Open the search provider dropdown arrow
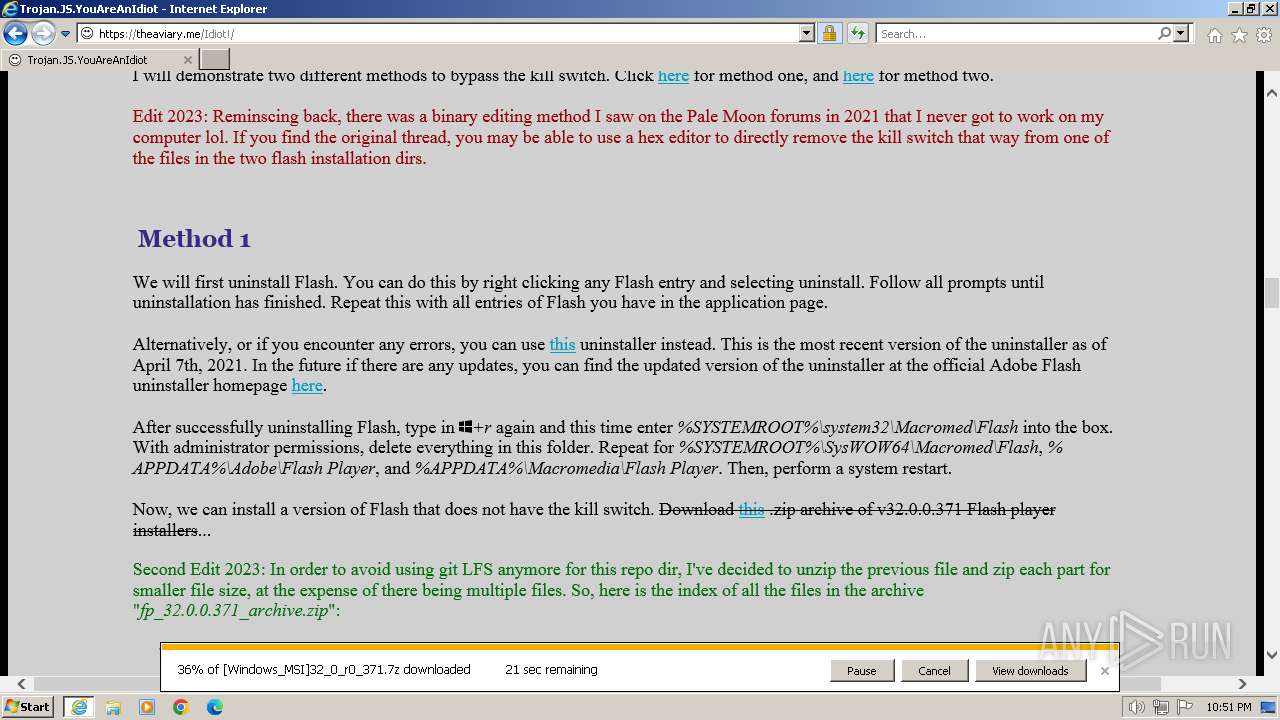Screen dimensions: 1280x720 click(1181, 33)
